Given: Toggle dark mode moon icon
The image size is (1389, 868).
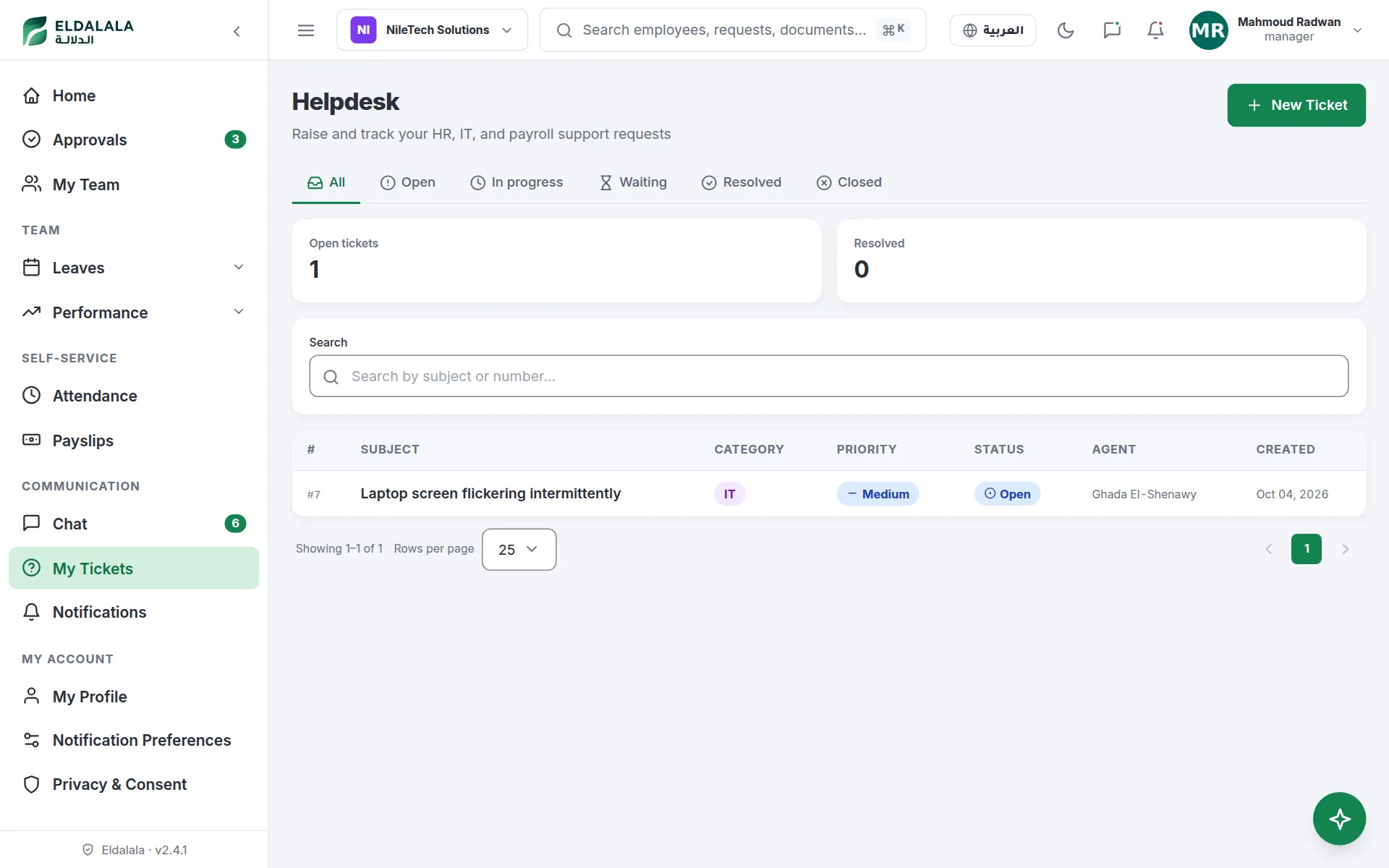Looking at the screenshot, I should (x=1066, y=30).
